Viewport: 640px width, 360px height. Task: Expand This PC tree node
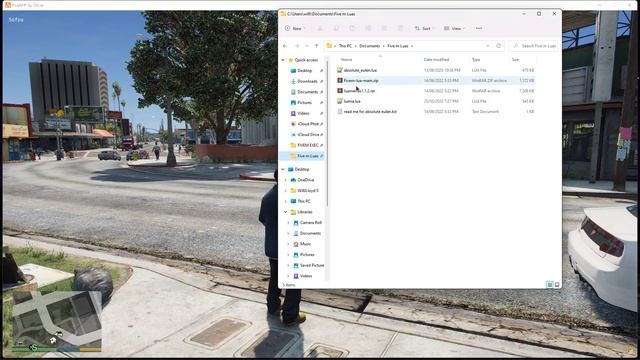tap(286, 201)
